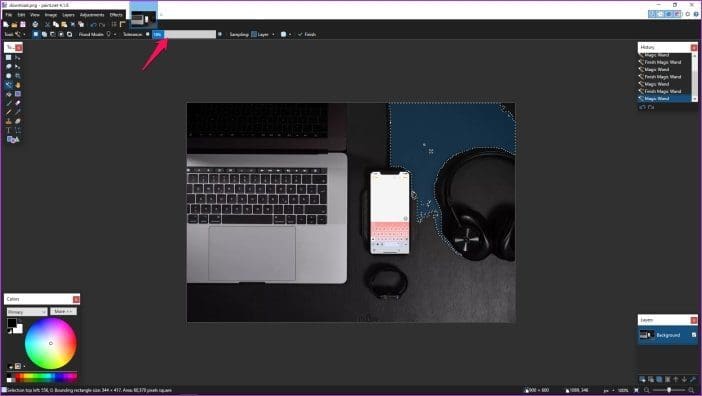The image size is (702, 396).
Task: Select the Paint Bucket tool
Action: click(x=9, y=94)
